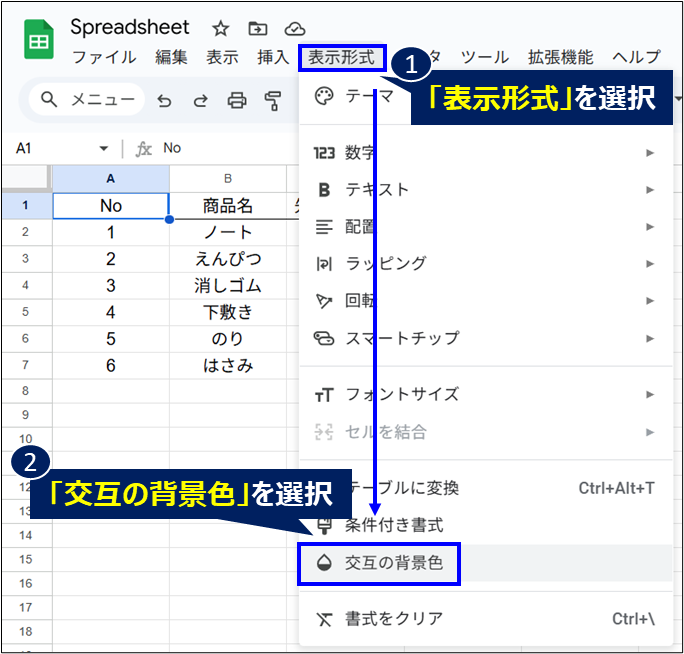The height and width of the screenshot is (654, 684).
Task: Select column A cell with value 3
Action: tap(111, 286)
